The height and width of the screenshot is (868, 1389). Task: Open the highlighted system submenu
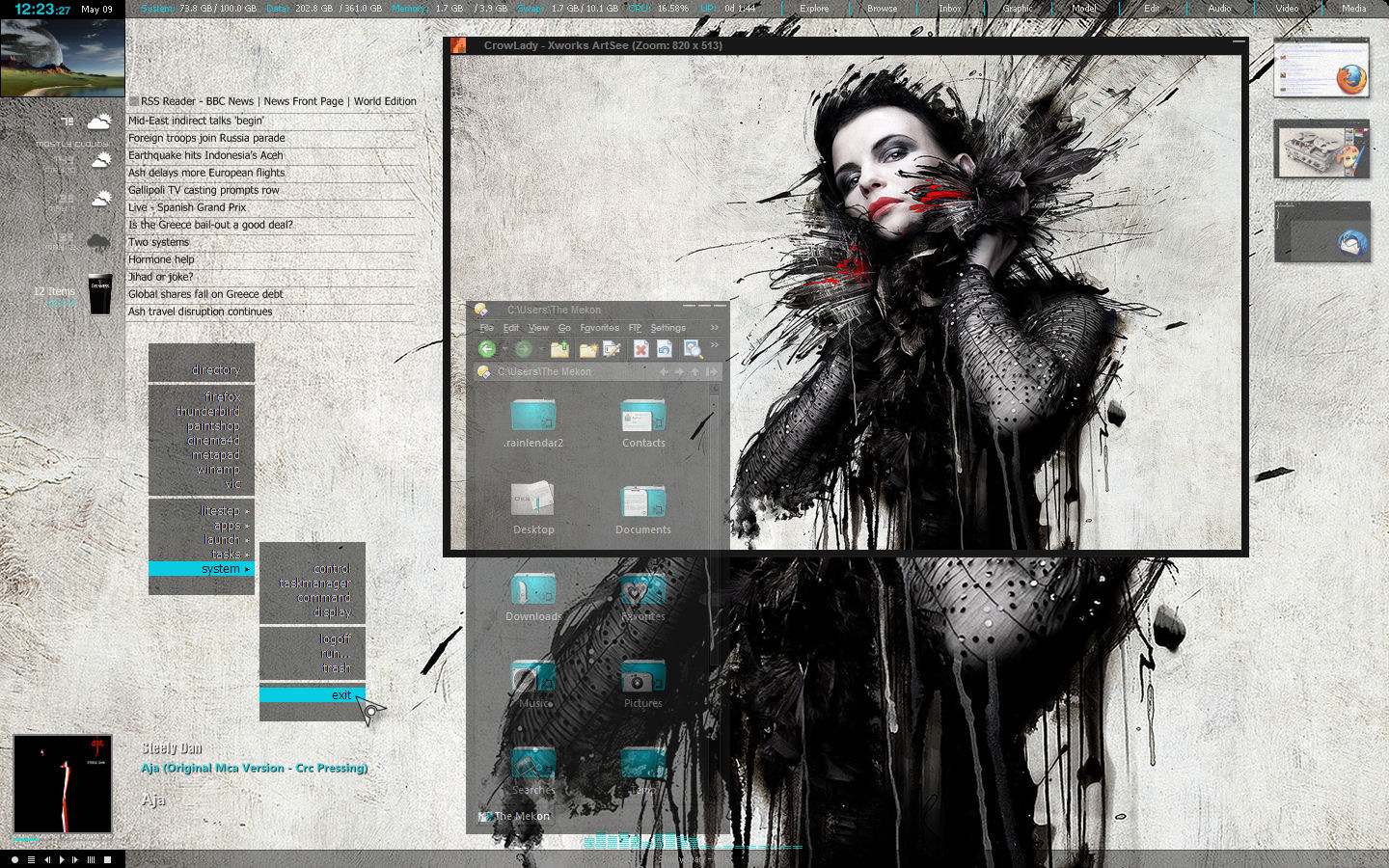[x=202, y=569]
